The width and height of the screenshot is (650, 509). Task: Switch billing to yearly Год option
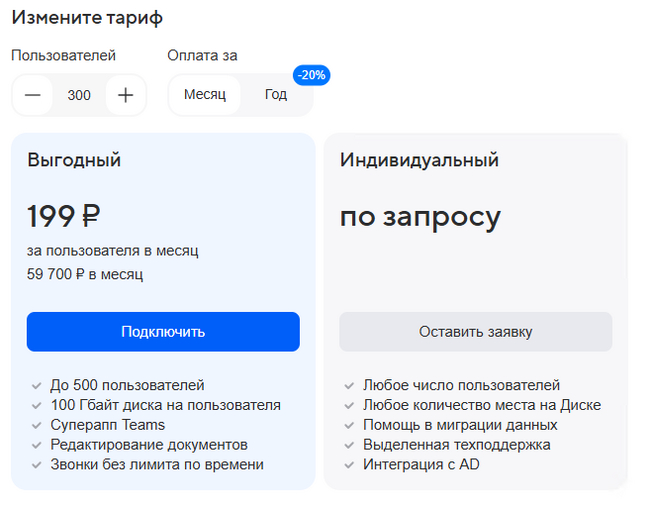pos(276,95)
